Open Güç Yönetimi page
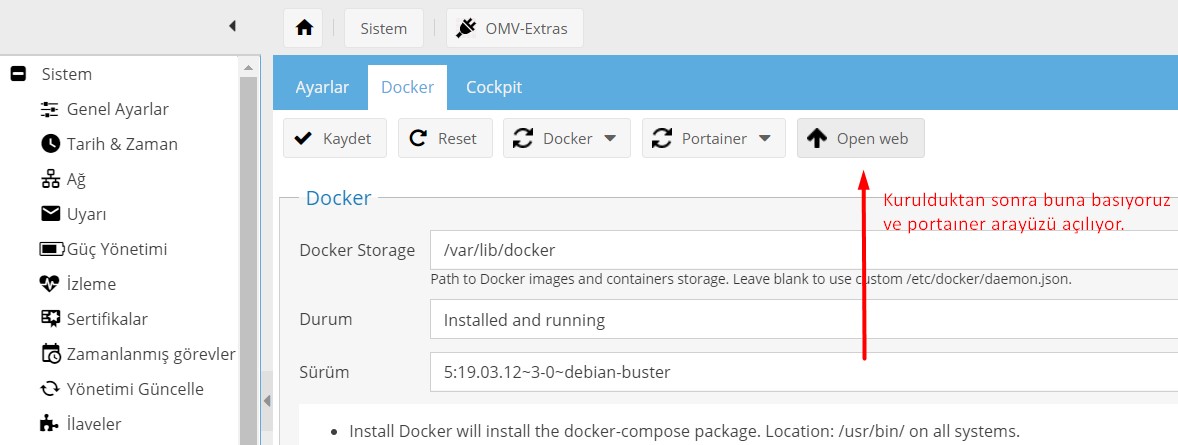Screen dimensions: 1178x445 click(x=116, y=249)
